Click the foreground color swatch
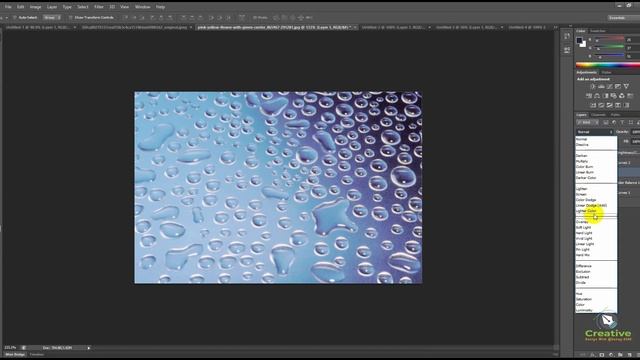The image size is (640, 360). coord(579,40)
